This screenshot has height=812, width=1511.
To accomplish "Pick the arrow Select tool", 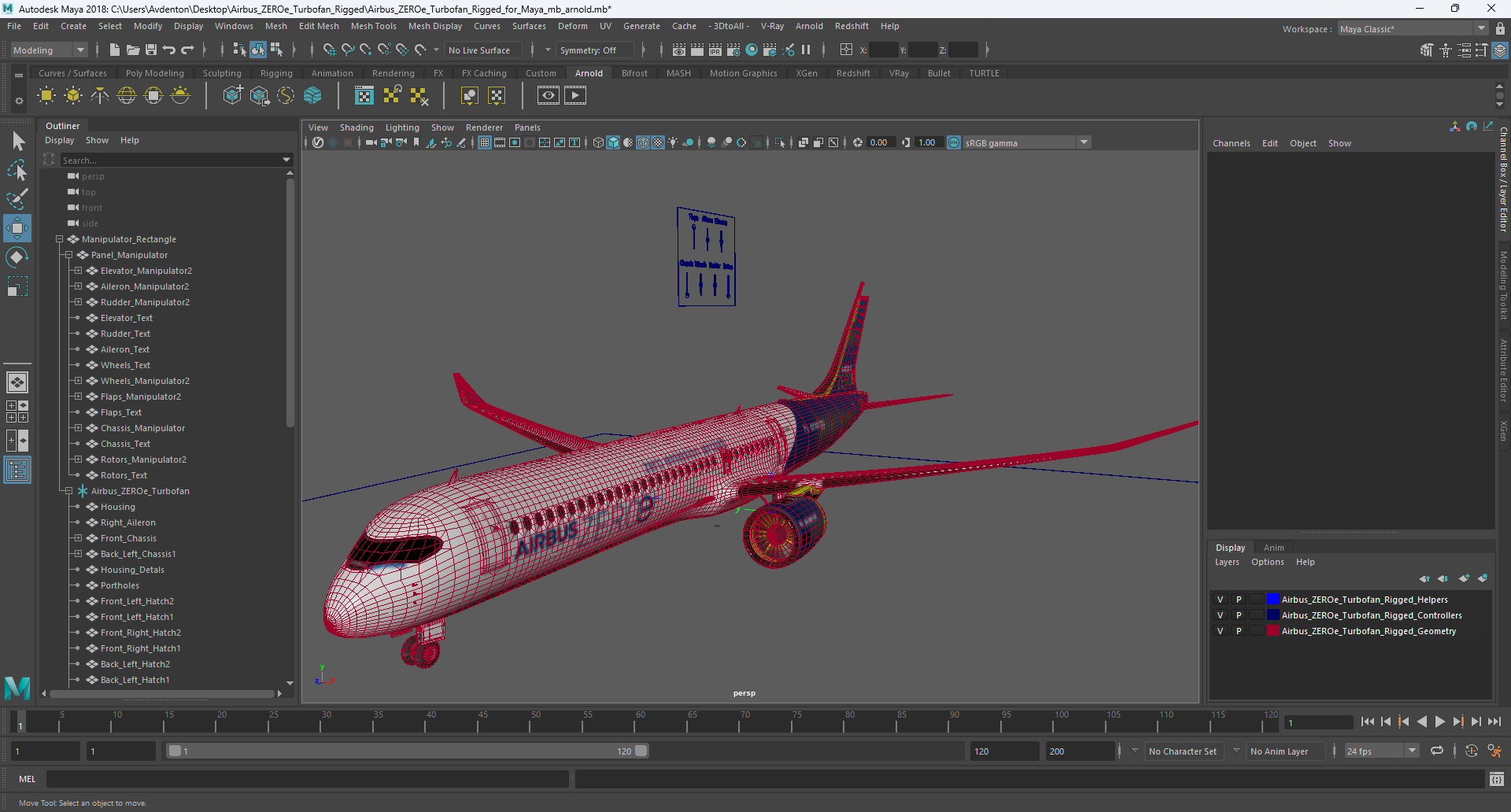I will pos(17,142).
